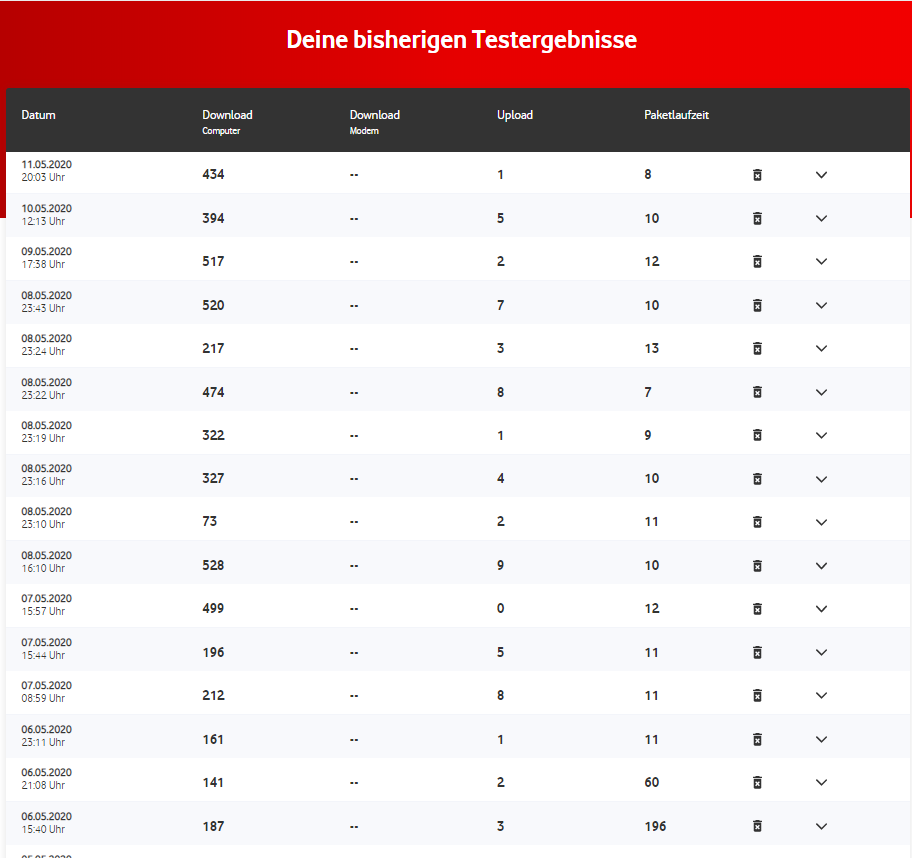The image size is (912, 858).
Task: Expand details for 08.05.2020 23:16 result
Action: [821, 479]
